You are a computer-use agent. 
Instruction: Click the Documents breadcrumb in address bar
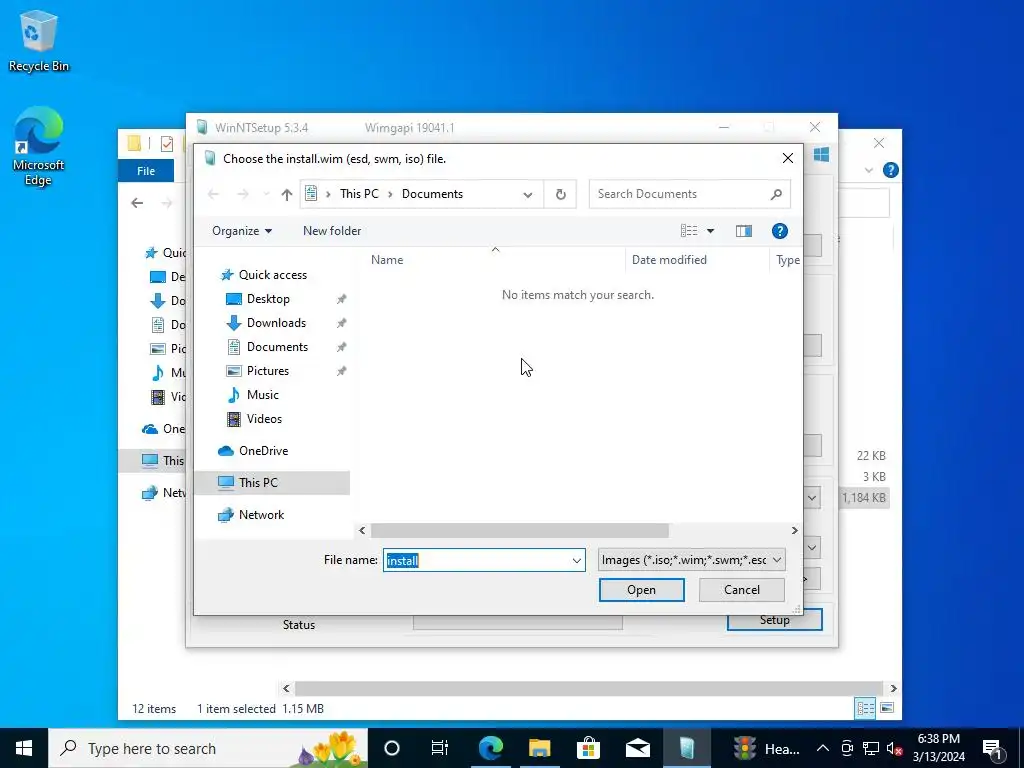coord(432,194)
